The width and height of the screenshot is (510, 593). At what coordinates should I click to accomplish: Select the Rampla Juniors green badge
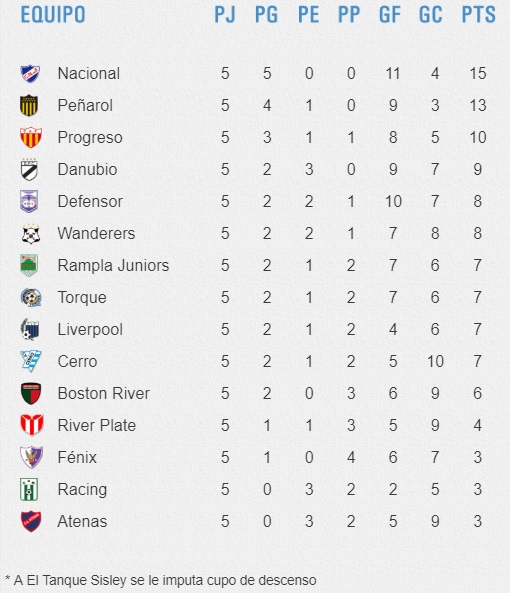pyautogui.click(x=29, y=265)
